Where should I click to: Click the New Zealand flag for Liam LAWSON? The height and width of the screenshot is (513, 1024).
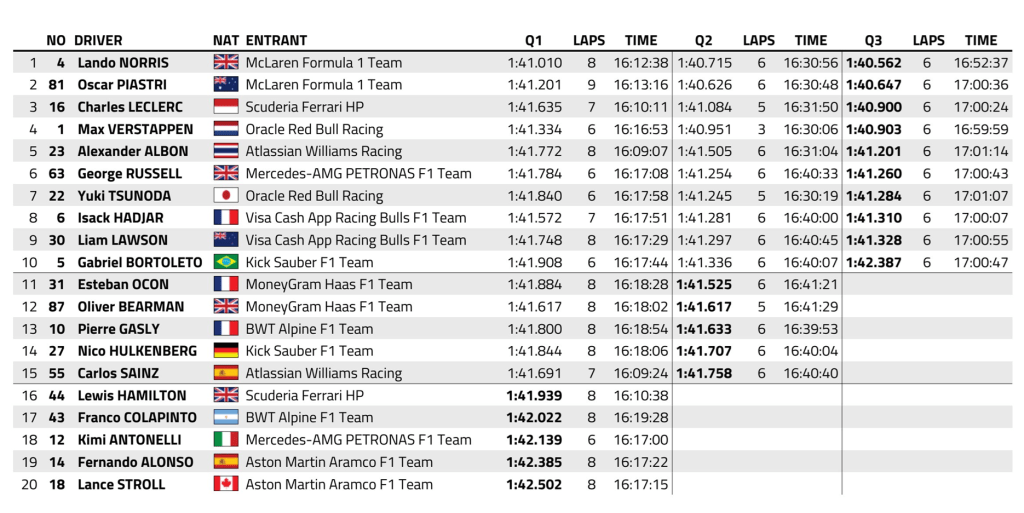(226, 240)
